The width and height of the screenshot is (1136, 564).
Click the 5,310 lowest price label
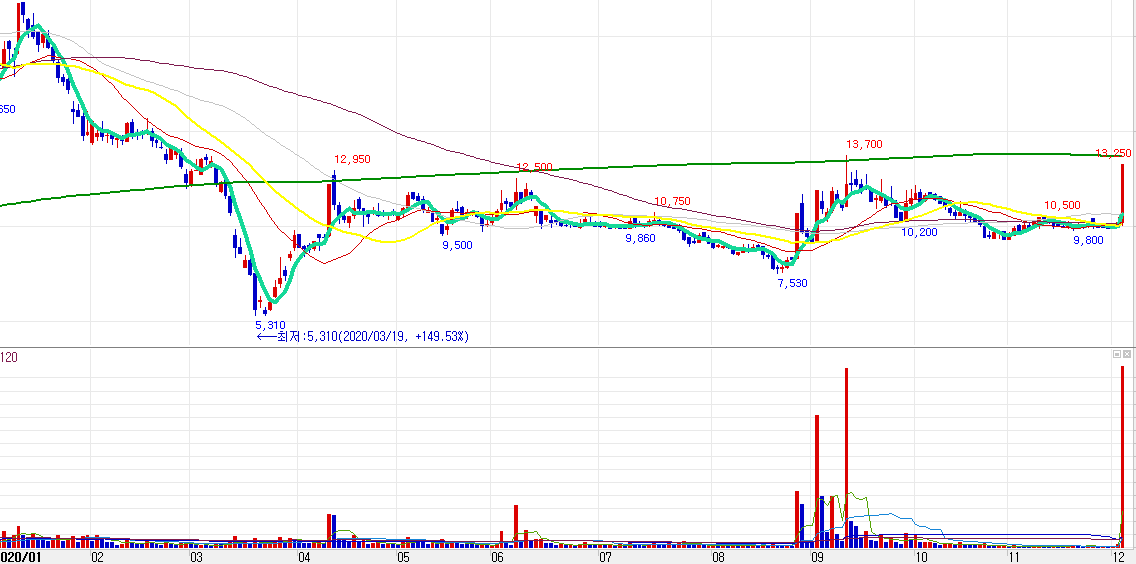(x=270, y=325)
